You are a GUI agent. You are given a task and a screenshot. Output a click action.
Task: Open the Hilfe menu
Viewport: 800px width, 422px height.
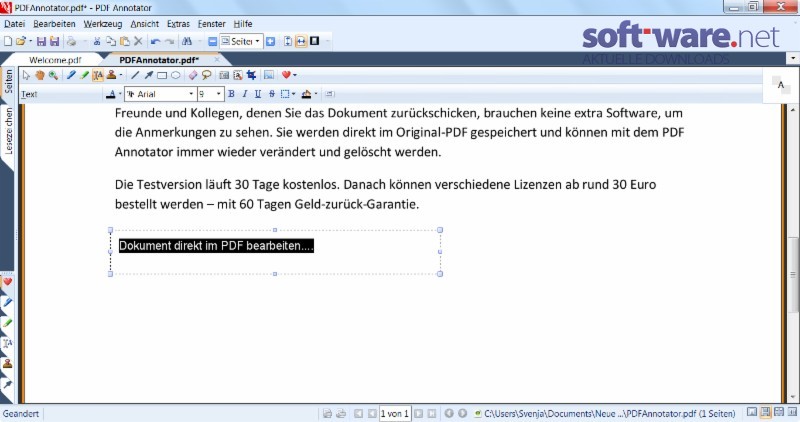point(243,24)
